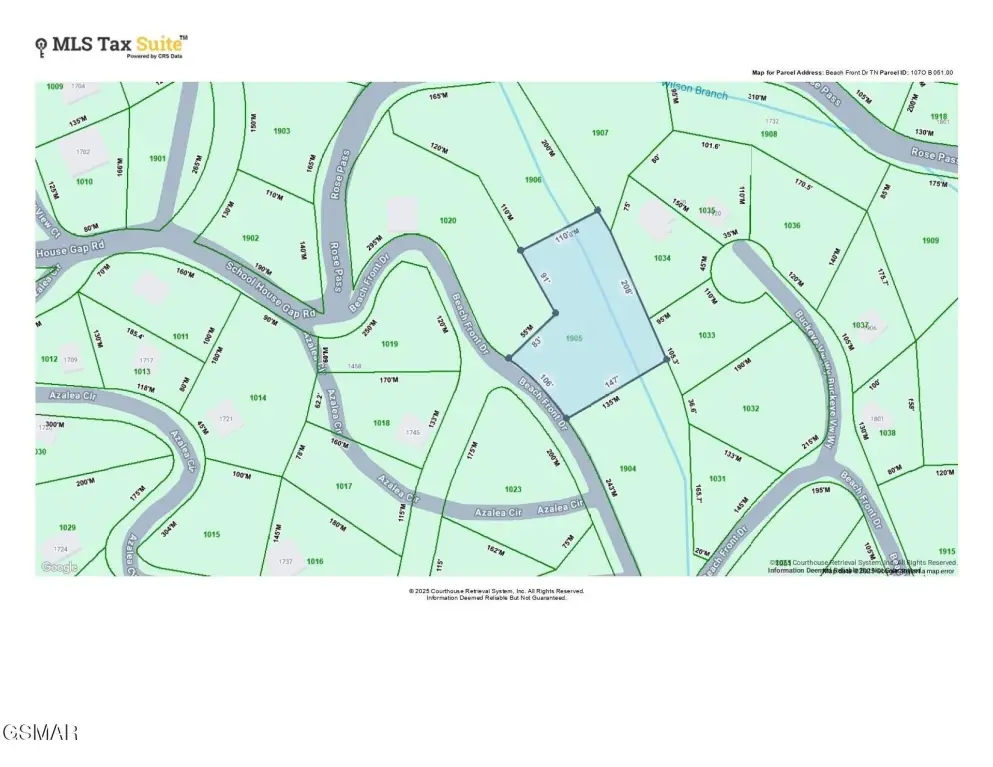This screenshot has width=993, height=767.
Task: Click parcel 1903 at the top
Action: point(281,131)
